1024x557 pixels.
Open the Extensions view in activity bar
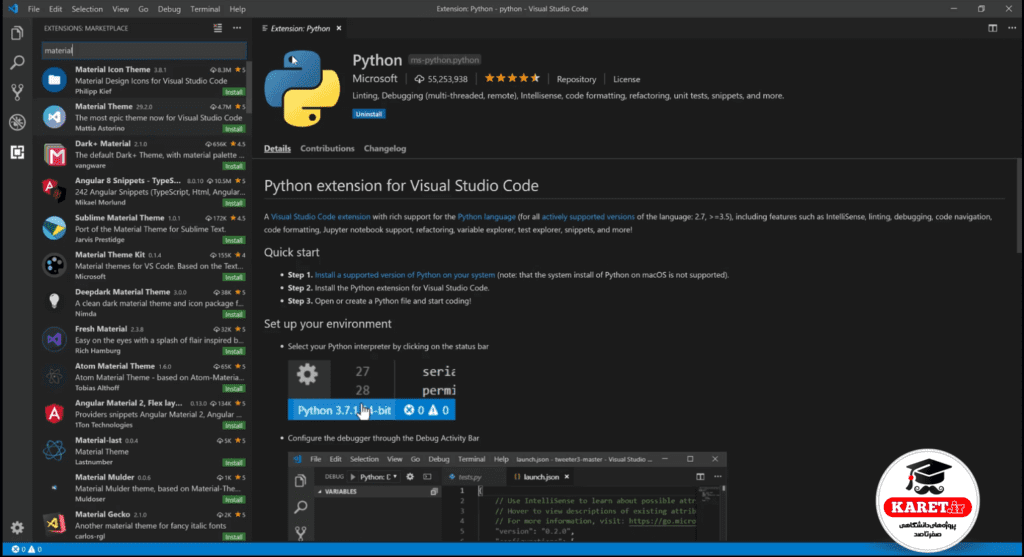coord(17,152)
